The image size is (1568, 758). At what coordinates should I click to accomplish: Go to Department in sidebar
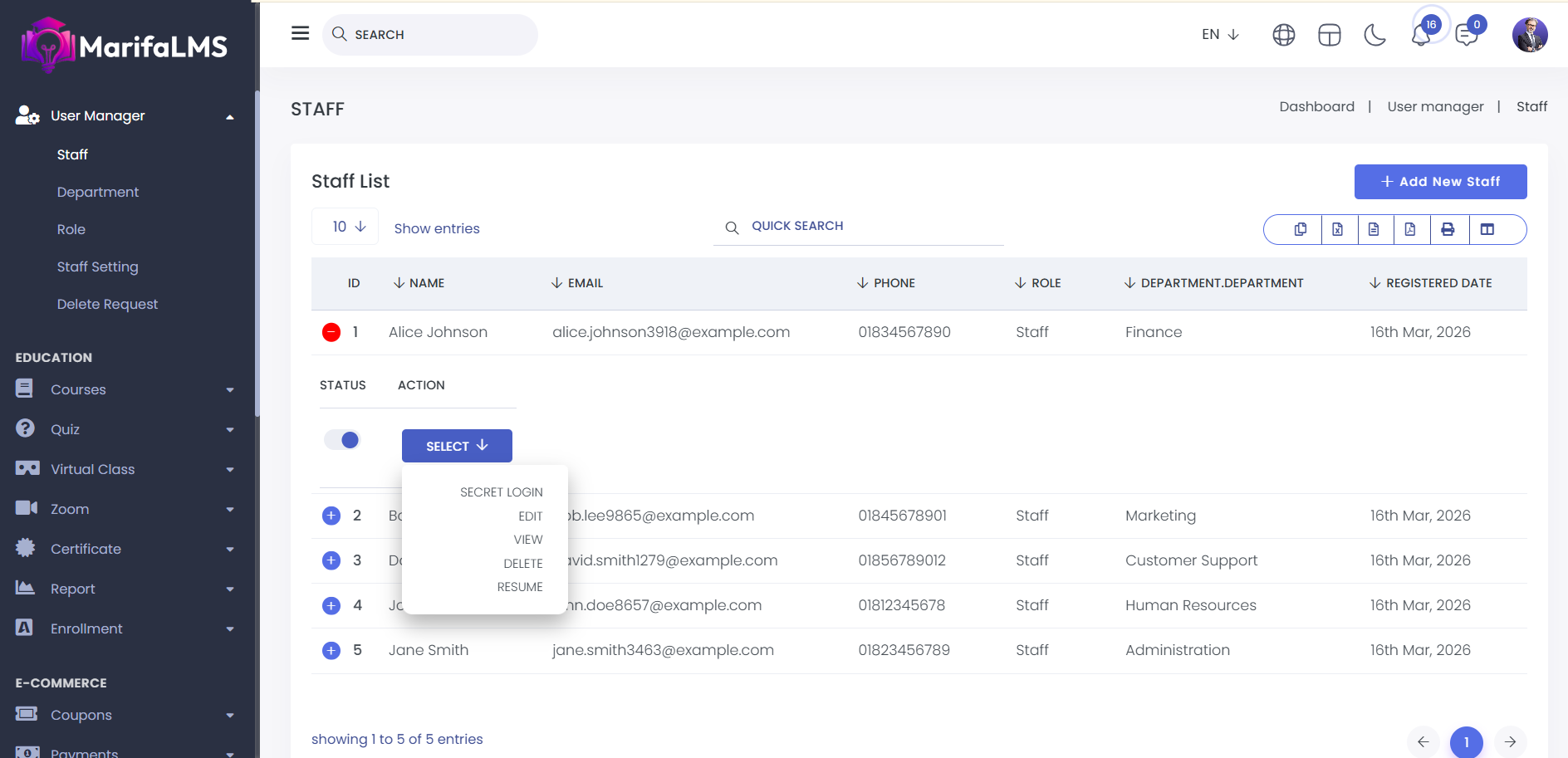pos(98,193)
